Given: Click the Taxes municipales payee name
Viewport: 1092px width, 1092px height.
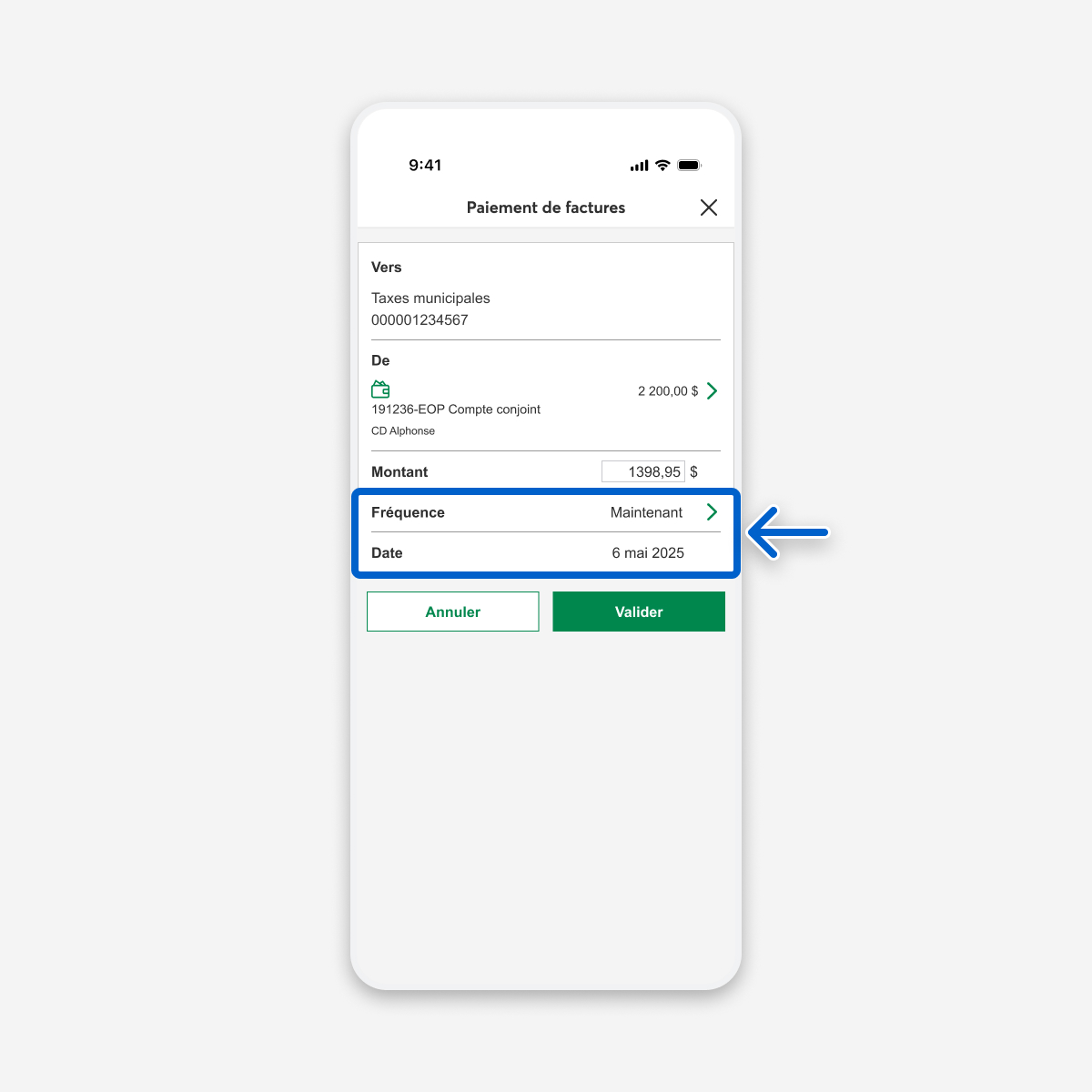Looking at the screenshot, I should coord(430,298).
